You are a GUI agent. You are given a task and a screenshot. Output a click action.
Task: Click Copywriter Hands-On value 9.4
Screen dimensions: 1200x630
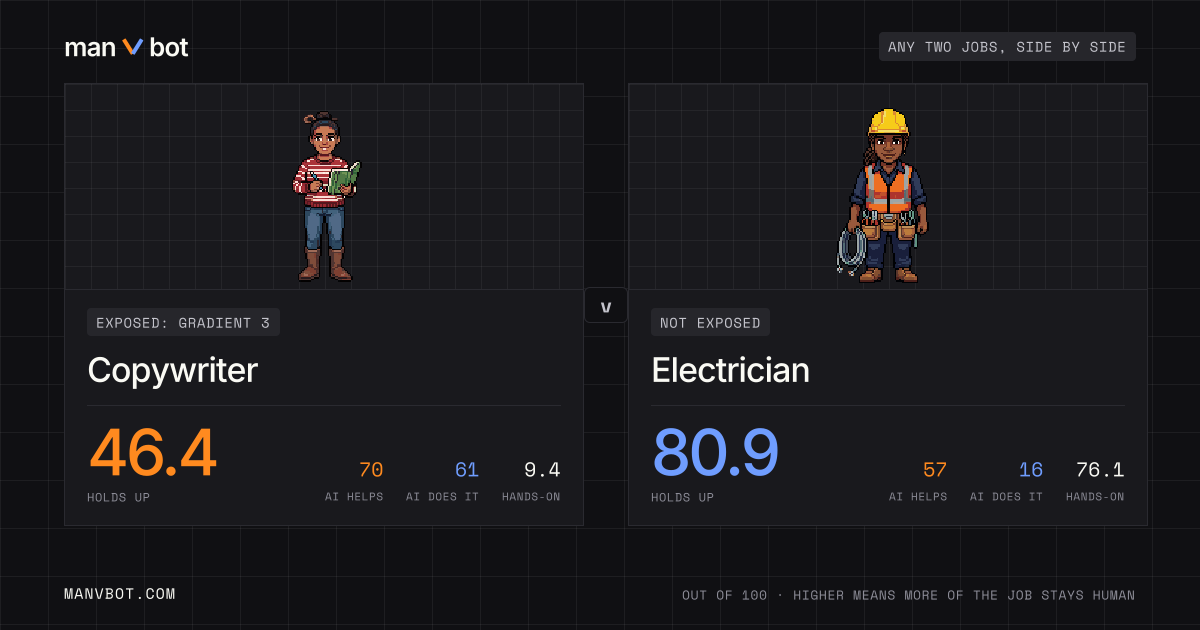point(542,470)
